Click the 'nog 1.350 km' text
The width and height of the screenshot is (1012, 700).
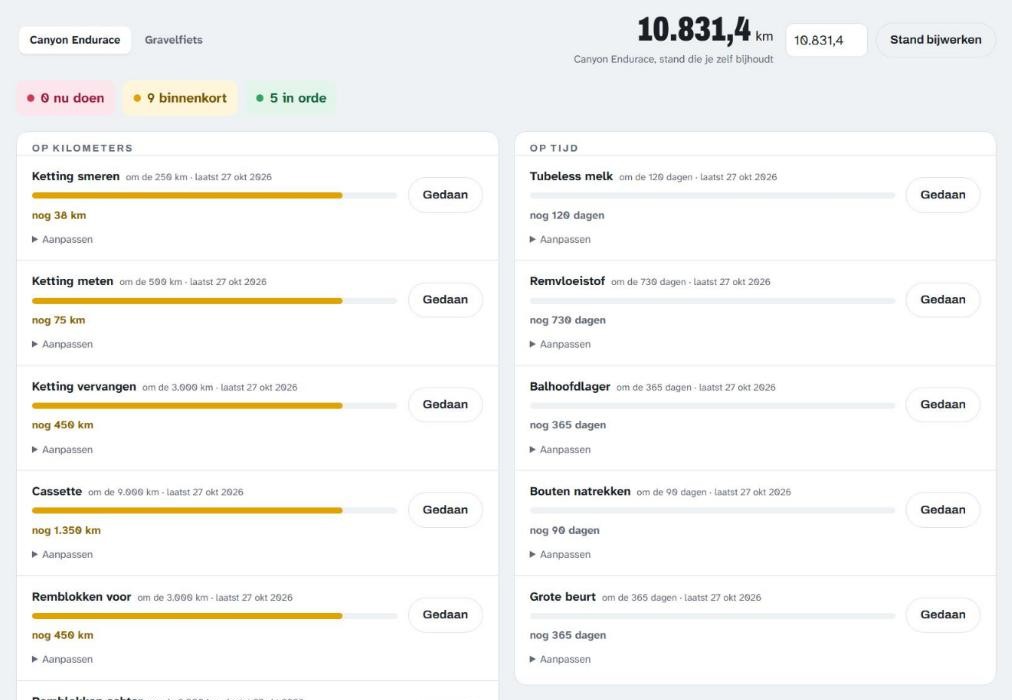(x=66, y=530)
